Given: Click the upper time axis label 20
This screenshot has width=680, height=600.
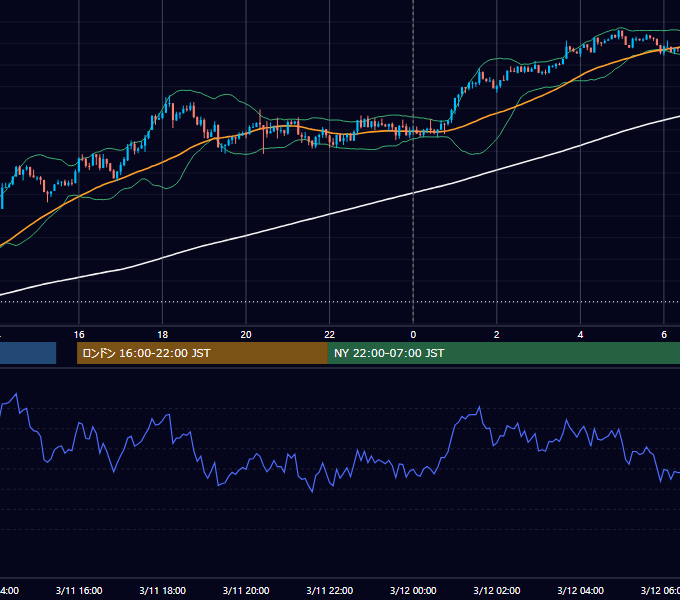Looking at the screenshot, I should click(x=246, y=334).
